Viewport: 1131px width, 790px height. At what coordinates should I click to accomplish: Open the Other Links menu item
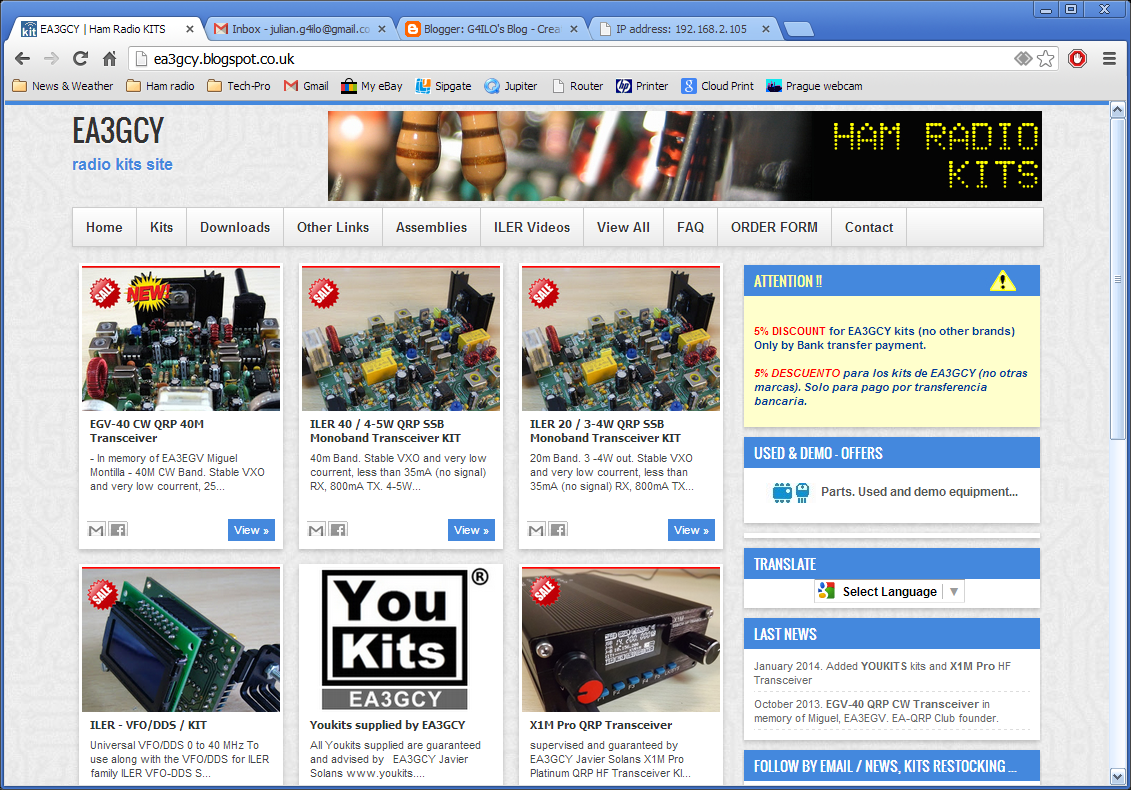click(333, 227)
